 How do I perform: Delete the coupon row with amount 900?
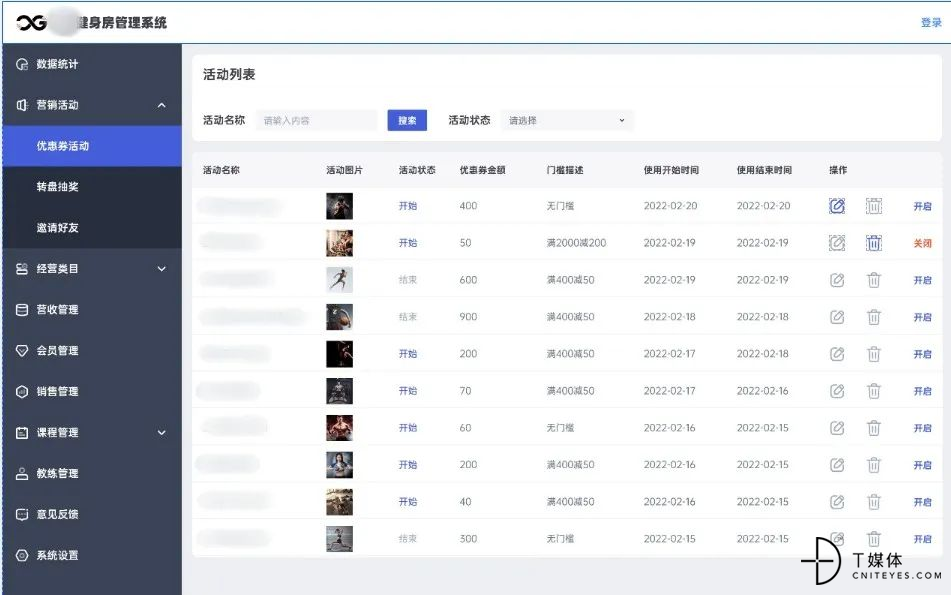pos(874,317)
